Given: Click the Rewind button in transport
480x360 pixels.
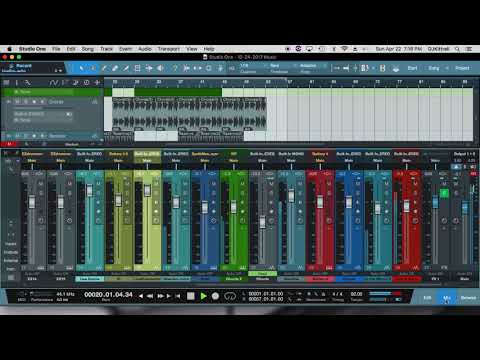Looking at the screenshot, I should pos(150,296).
